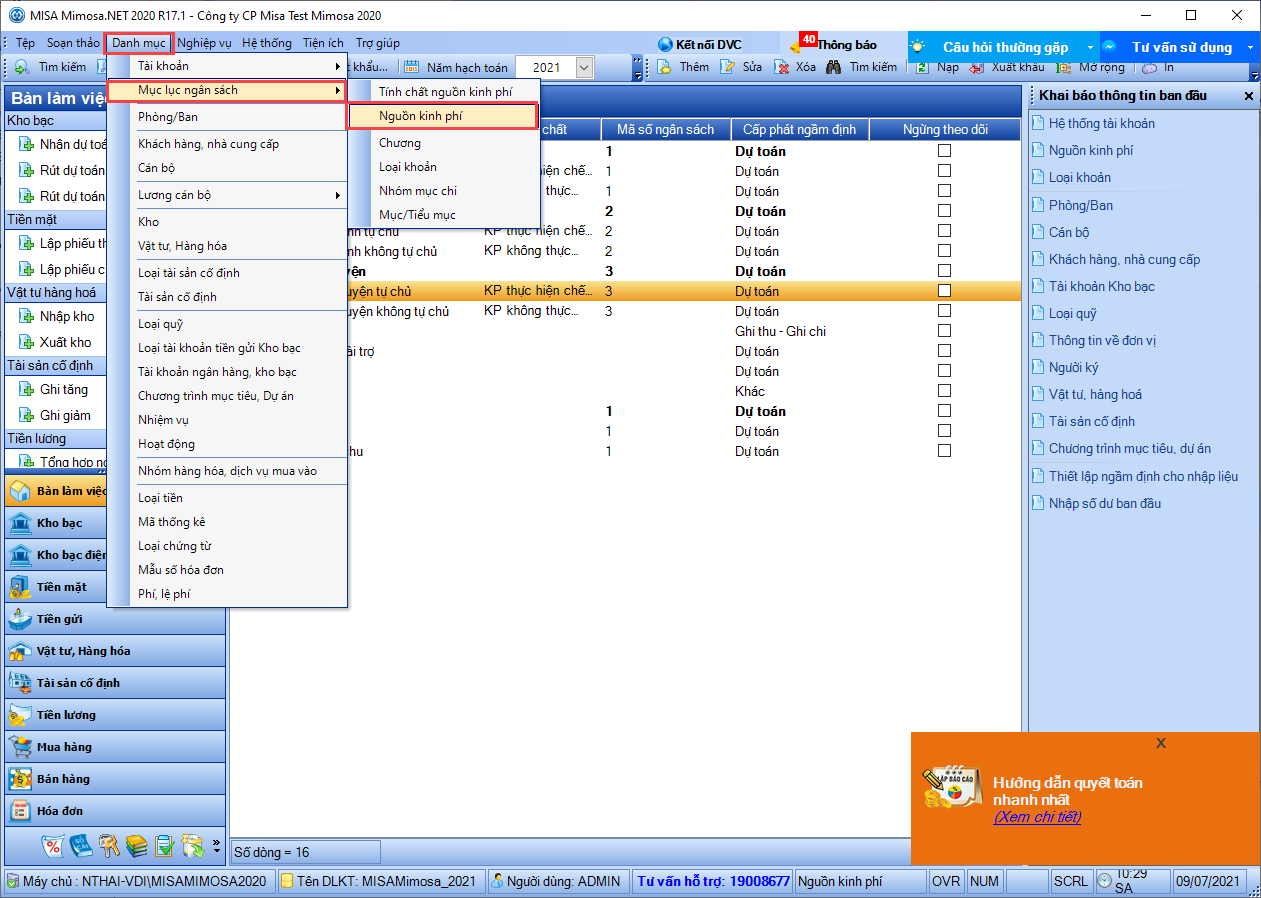Click the blue Sổ cái book icon
The height and width of the screenshot is (898, 1261).
tap(81, 845)
